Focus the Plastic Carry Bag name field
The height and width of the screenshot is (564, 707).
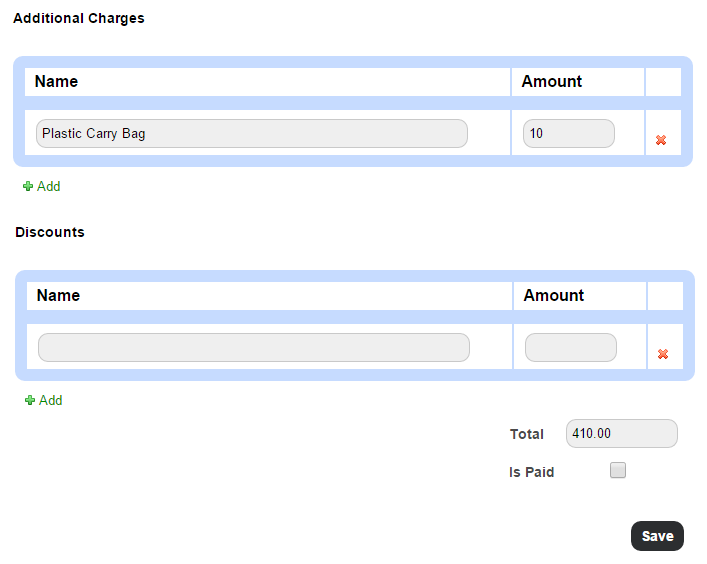[252, 133]
